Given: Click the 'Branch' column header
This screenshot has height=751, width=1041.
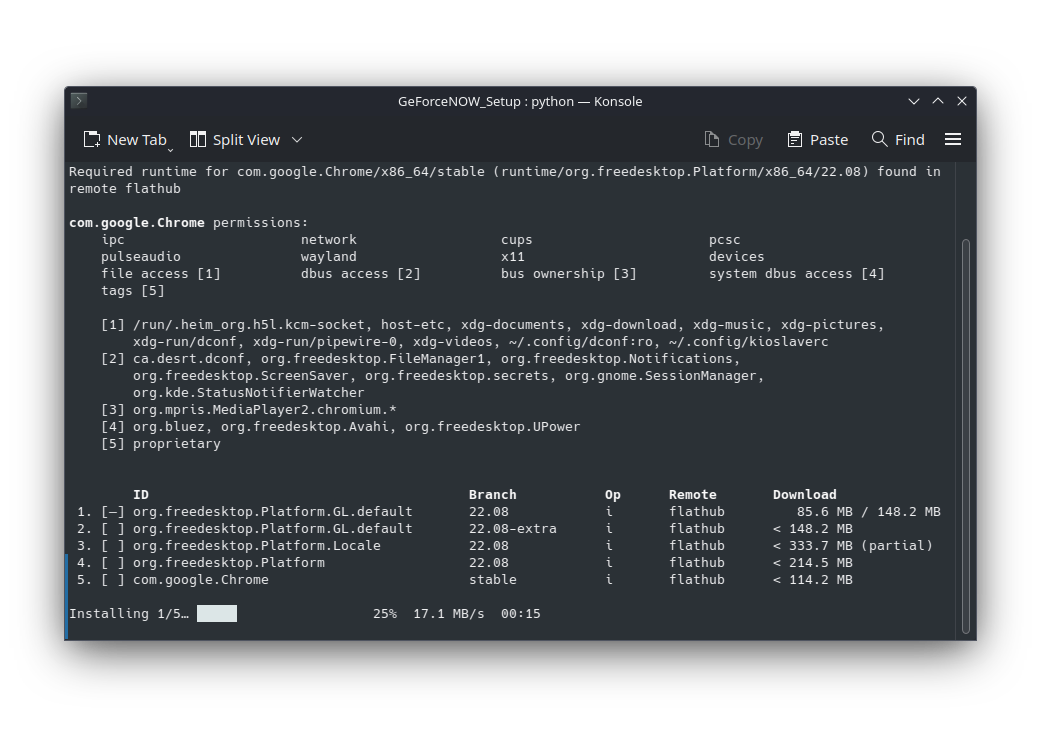Looking at the screenshot, I should [493, 494].
